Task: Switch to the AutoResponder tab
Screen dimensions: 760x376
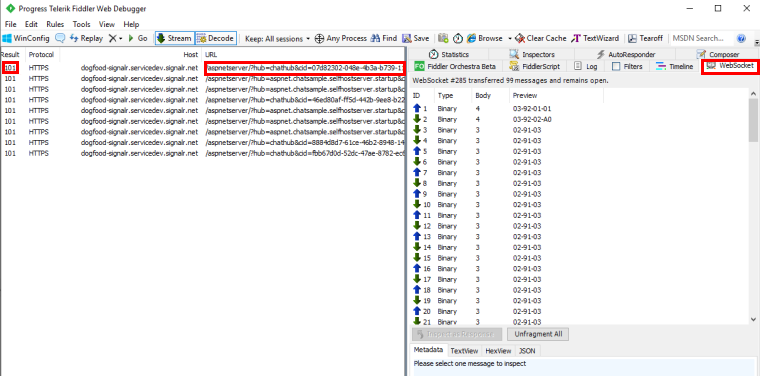Action: tap(625, 54)
